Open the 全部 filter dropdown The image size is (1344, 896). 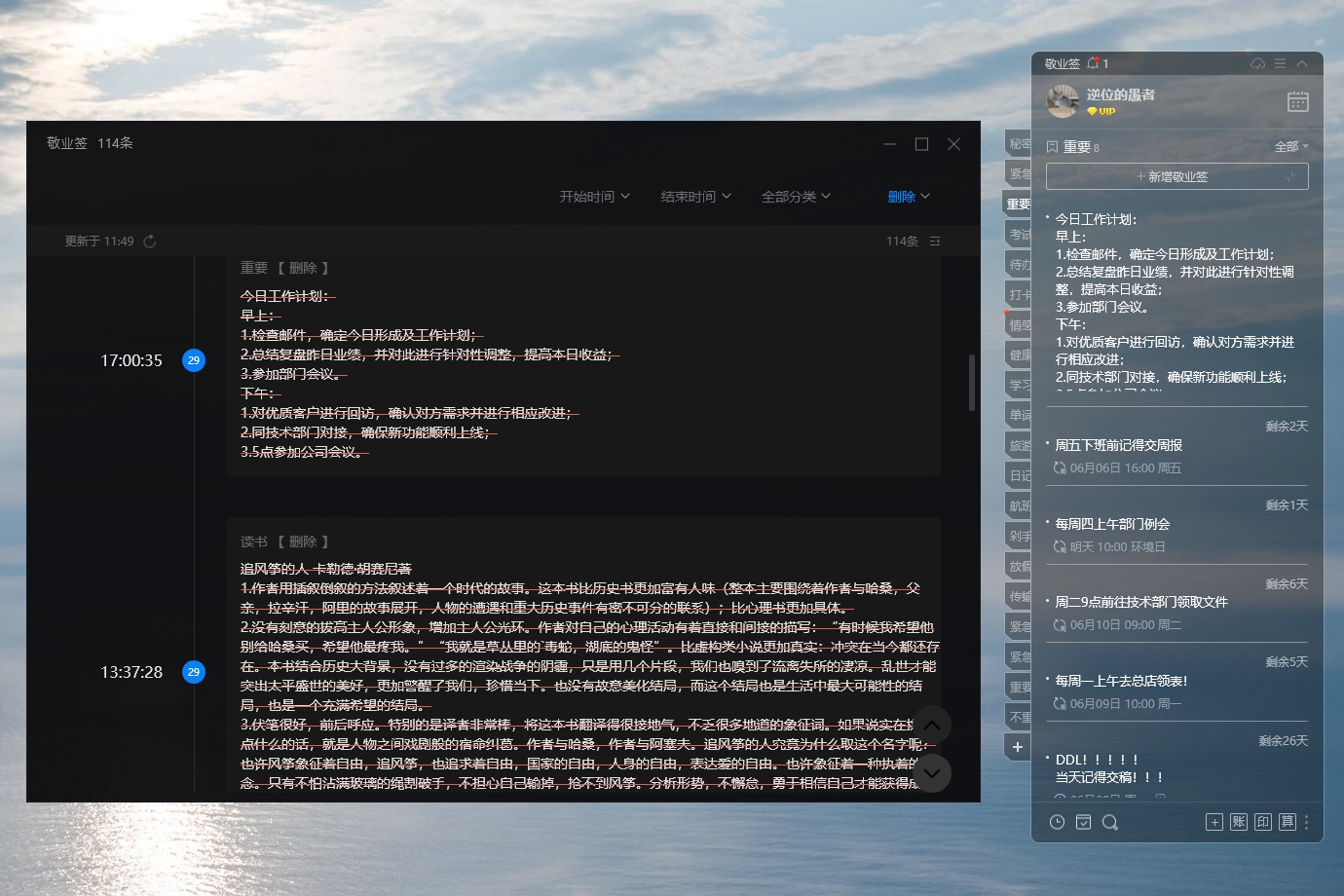pos(1291,147)
